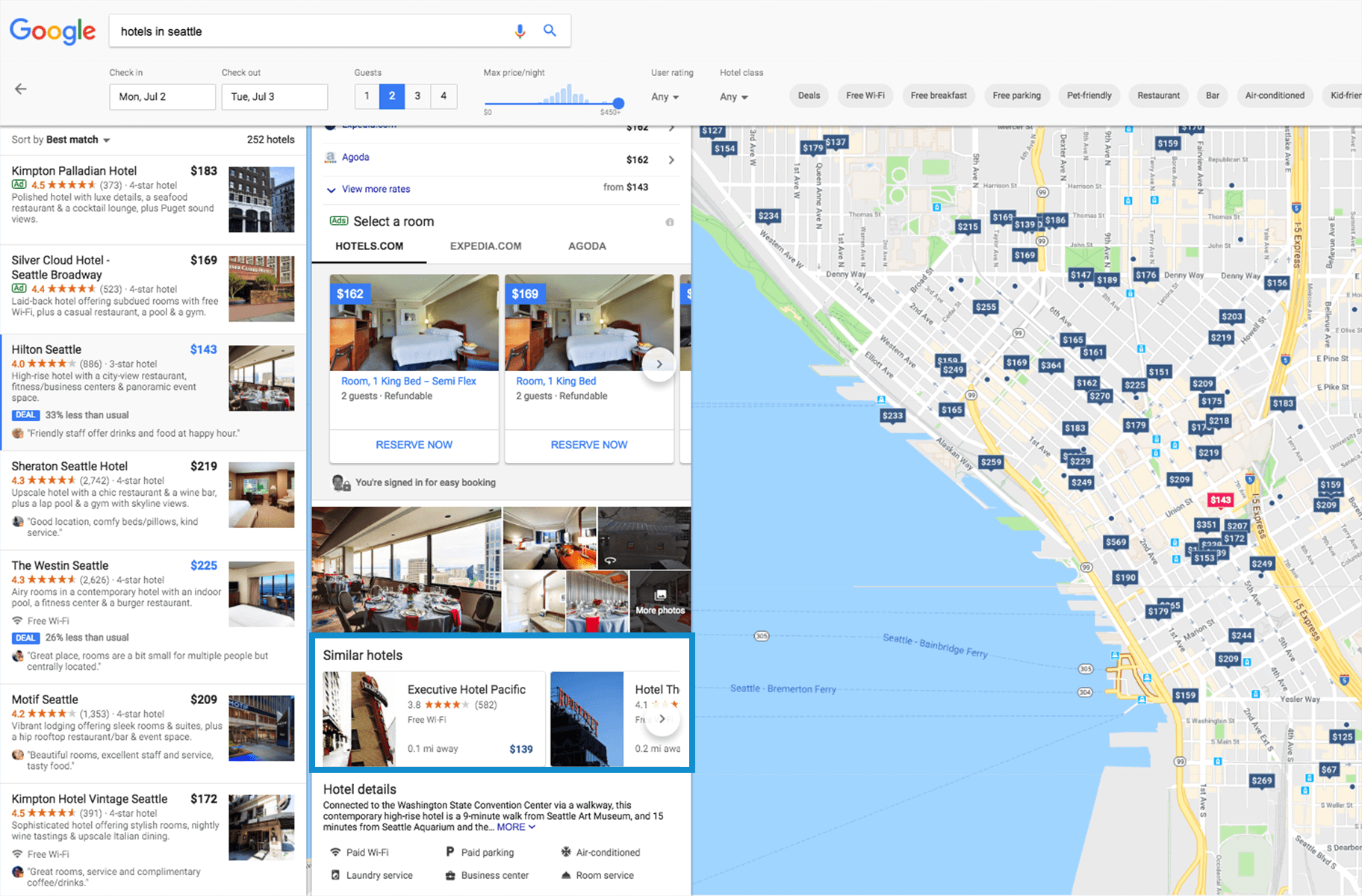This screenshot has height=896, width=1362.
Task: Switch to the EXPEDIA.COM tab
Action: (485, 246)
